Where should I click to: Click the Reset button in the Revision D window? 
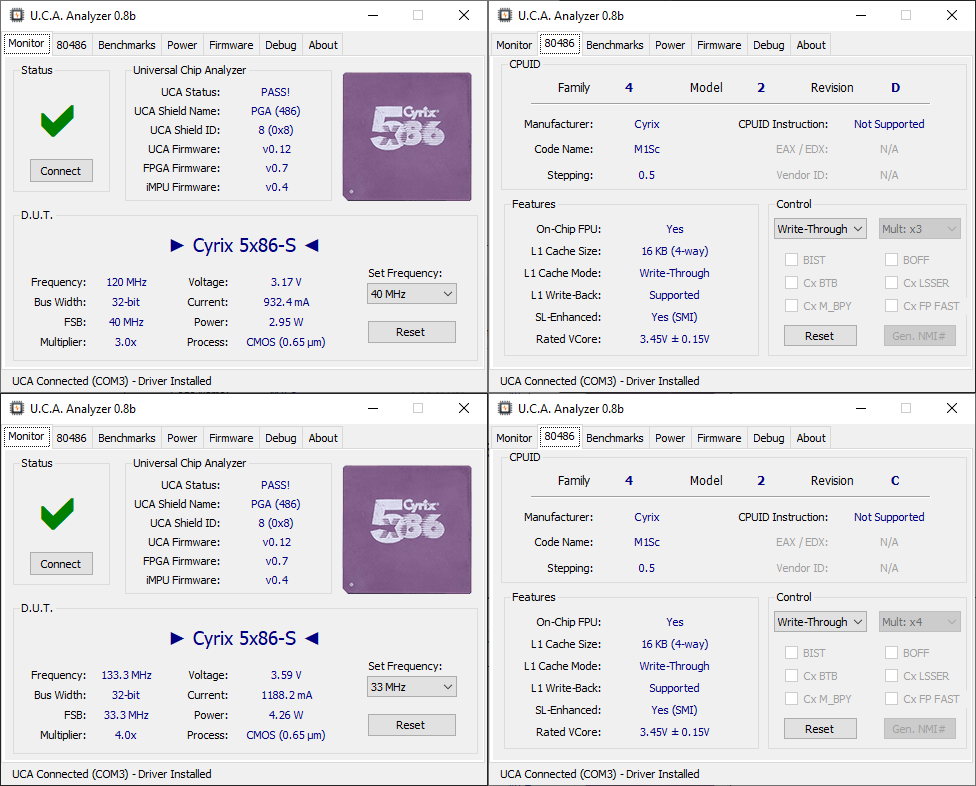click(x=820, y=335)
